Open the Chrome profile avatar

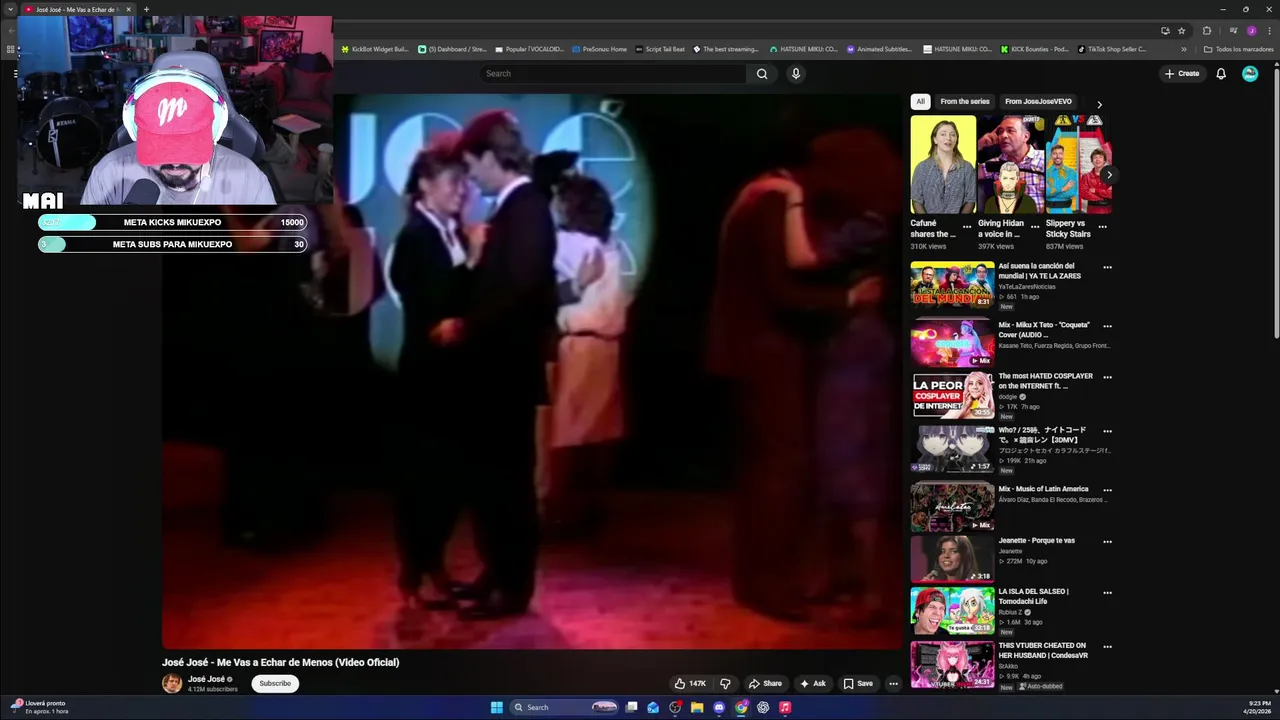[x=1251, y=31]
